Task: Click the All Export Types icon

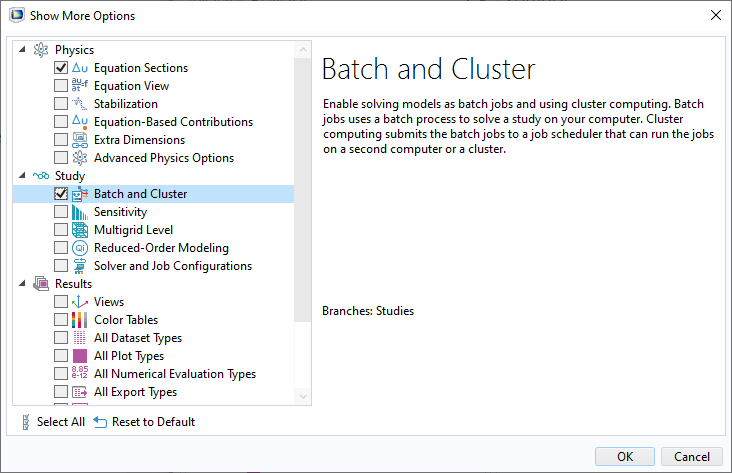Action: 80,392
